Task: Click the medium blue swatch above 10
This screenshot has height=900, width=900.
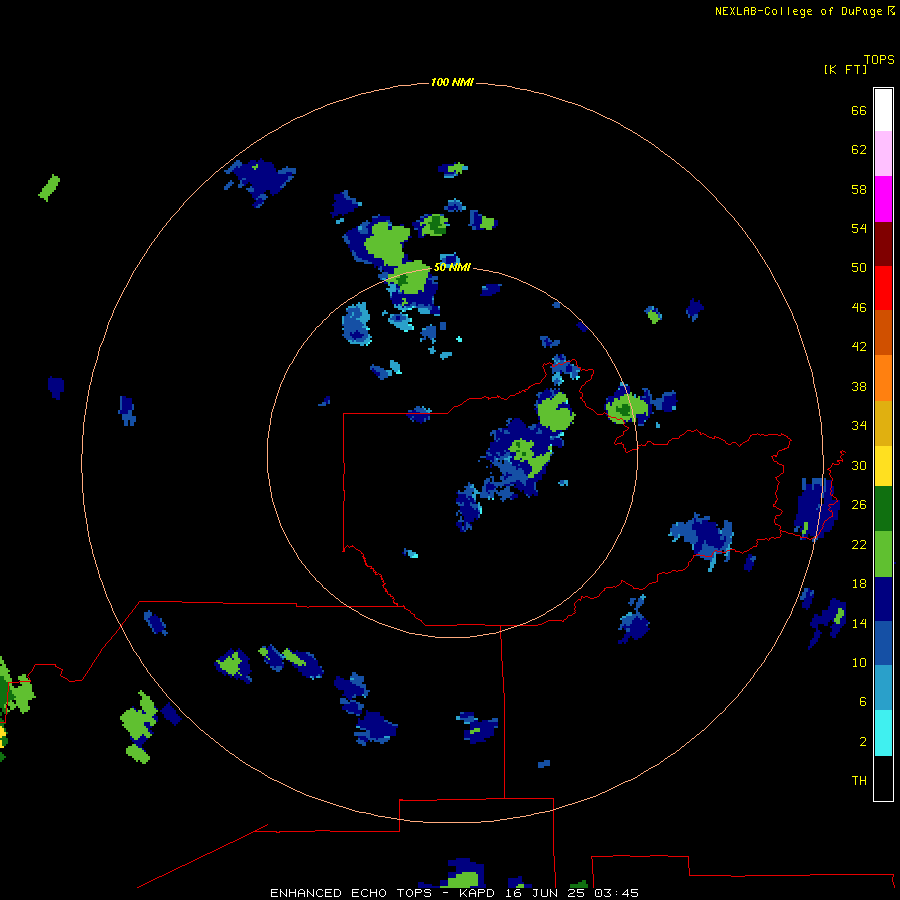Action: tap(883, 643)
